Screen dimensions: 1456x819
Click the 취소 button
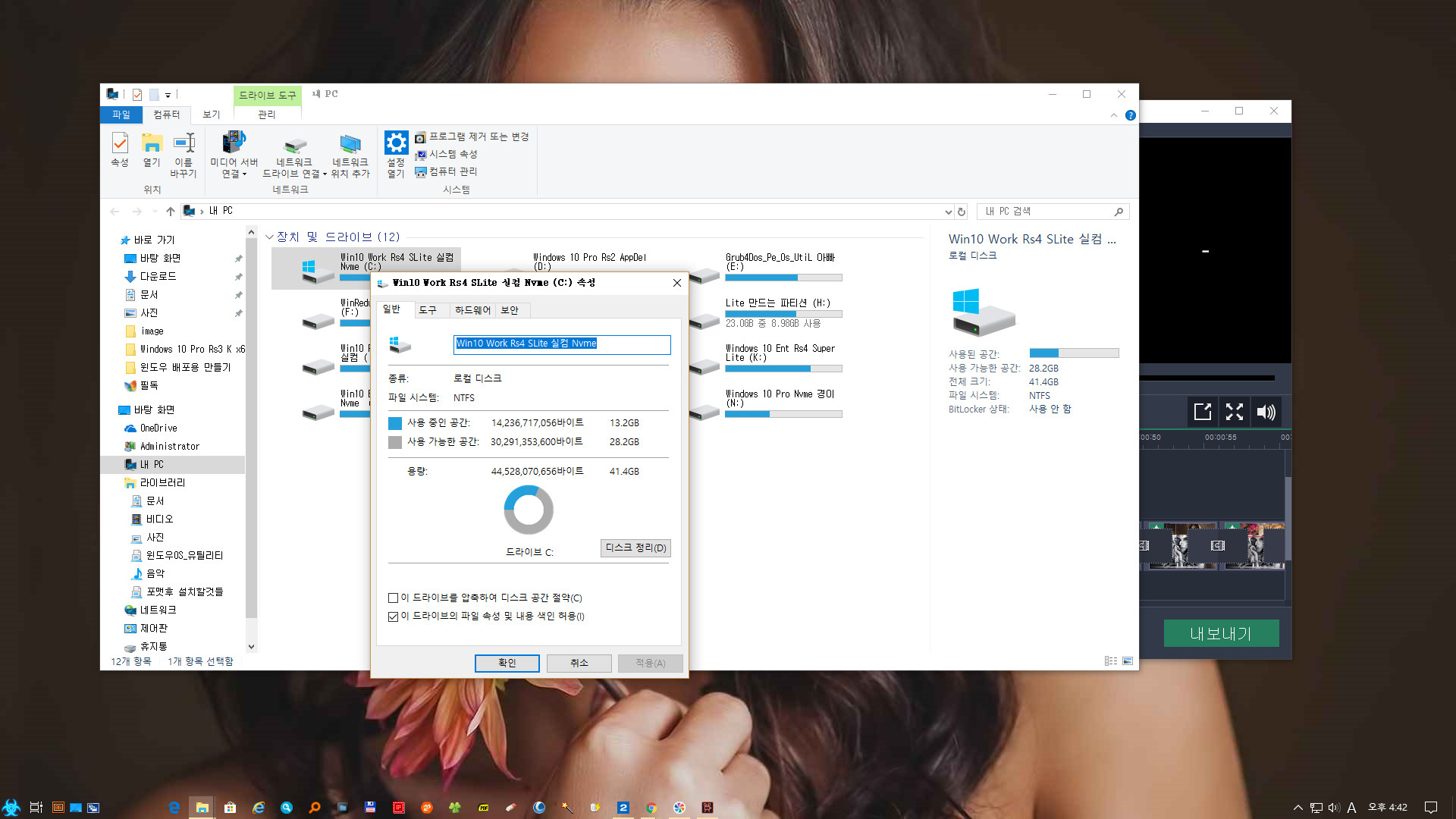click(x=579, y=663)
